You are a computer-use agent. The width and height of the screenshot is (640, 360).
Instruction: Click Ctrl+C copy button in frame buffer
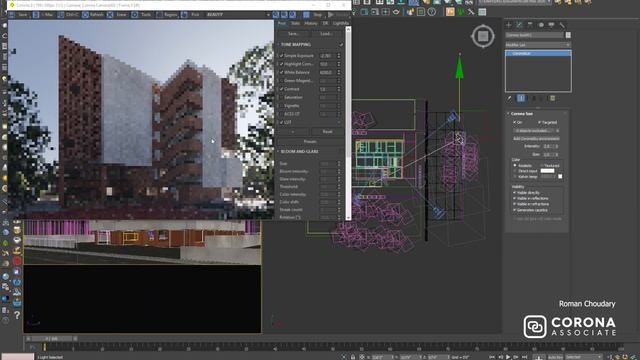point(68,15)
